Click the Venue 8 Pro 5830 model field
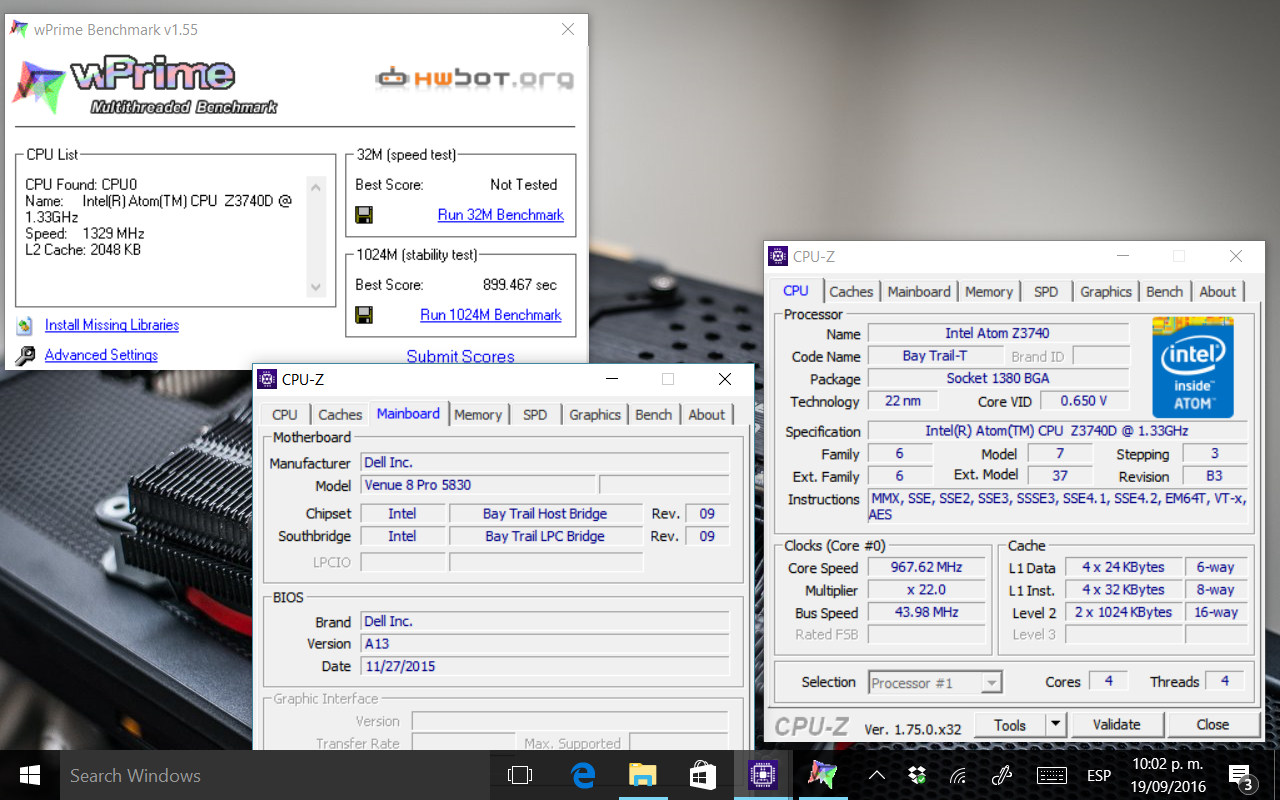Viewport: 1280px width, 800px height. pyautogui.click(x=478, y=485)
